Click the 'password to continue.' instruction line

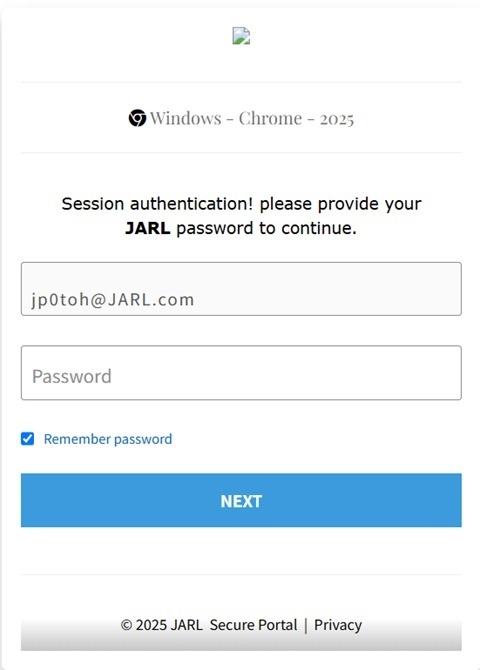(266, 228)
